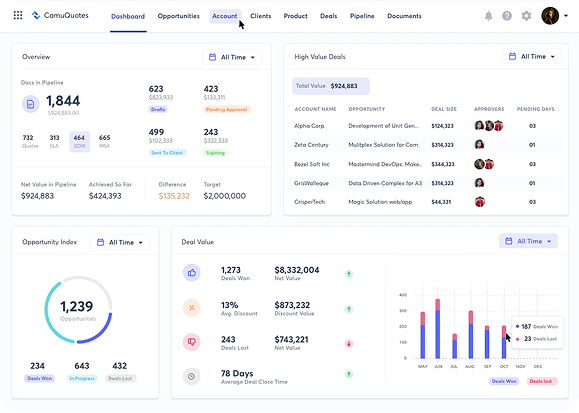Click the notifications bell icon
This screenshot has height=413, width=579.
[x=488, y=16]
